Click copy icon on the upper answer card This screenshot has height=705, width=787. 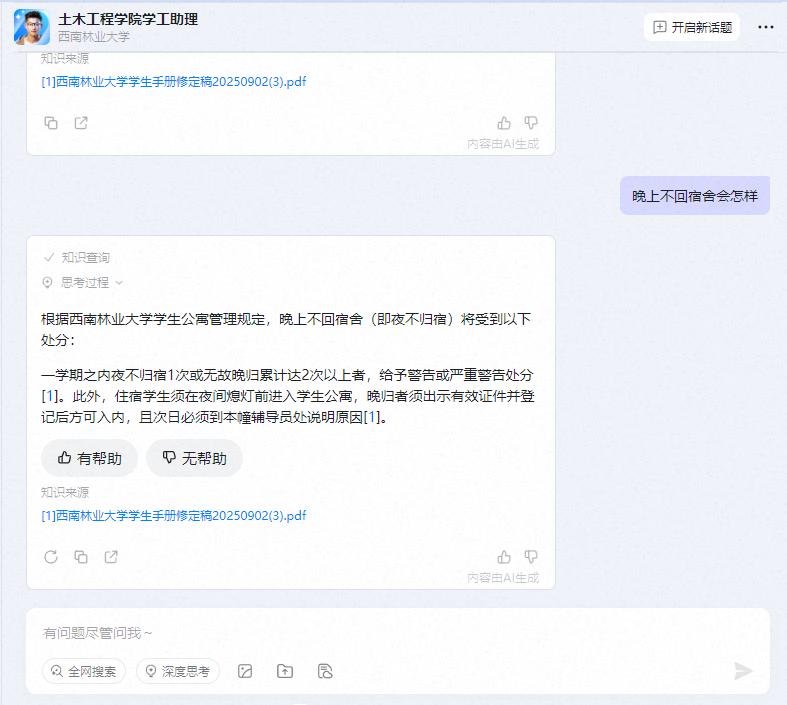coord(51,123)
